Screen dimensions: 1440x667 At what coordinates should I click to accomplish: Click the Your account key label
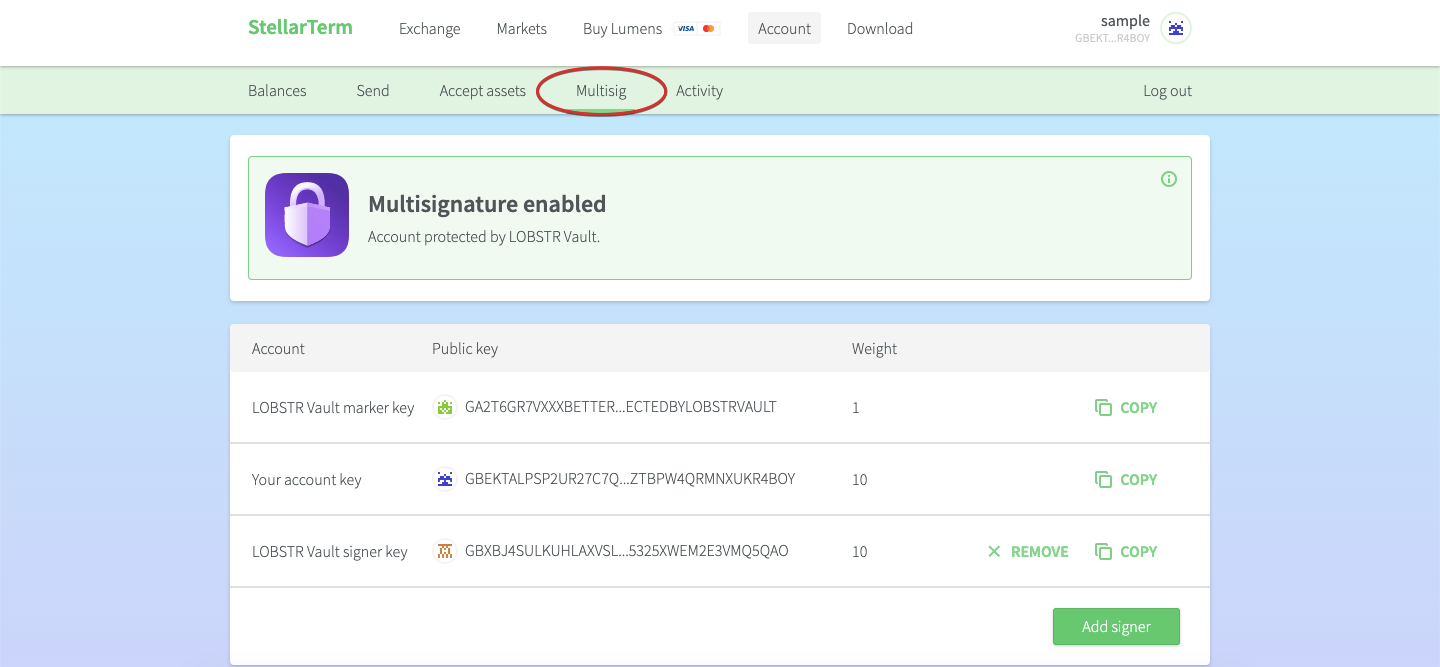point(306,480)
